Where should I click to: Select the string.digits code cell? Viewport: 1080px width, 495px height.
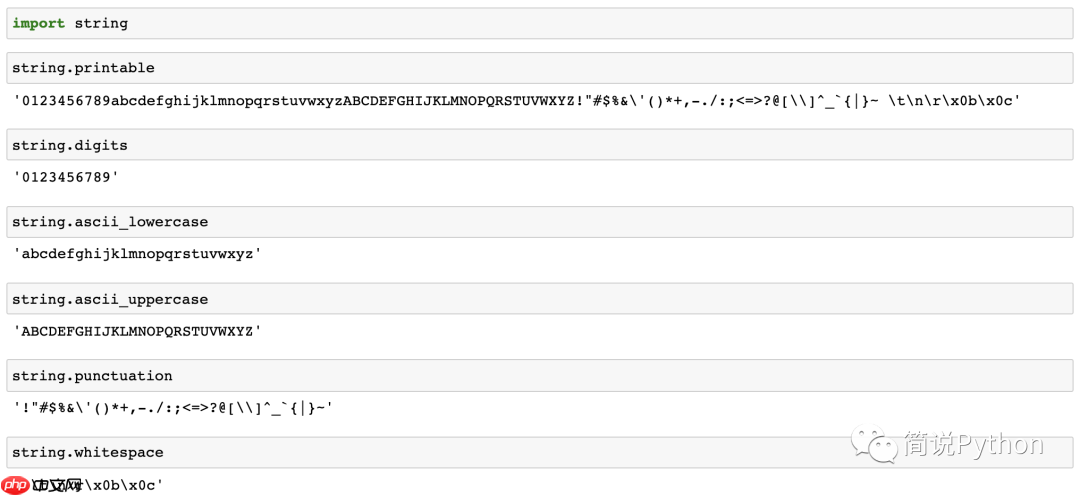pos(540,145)
